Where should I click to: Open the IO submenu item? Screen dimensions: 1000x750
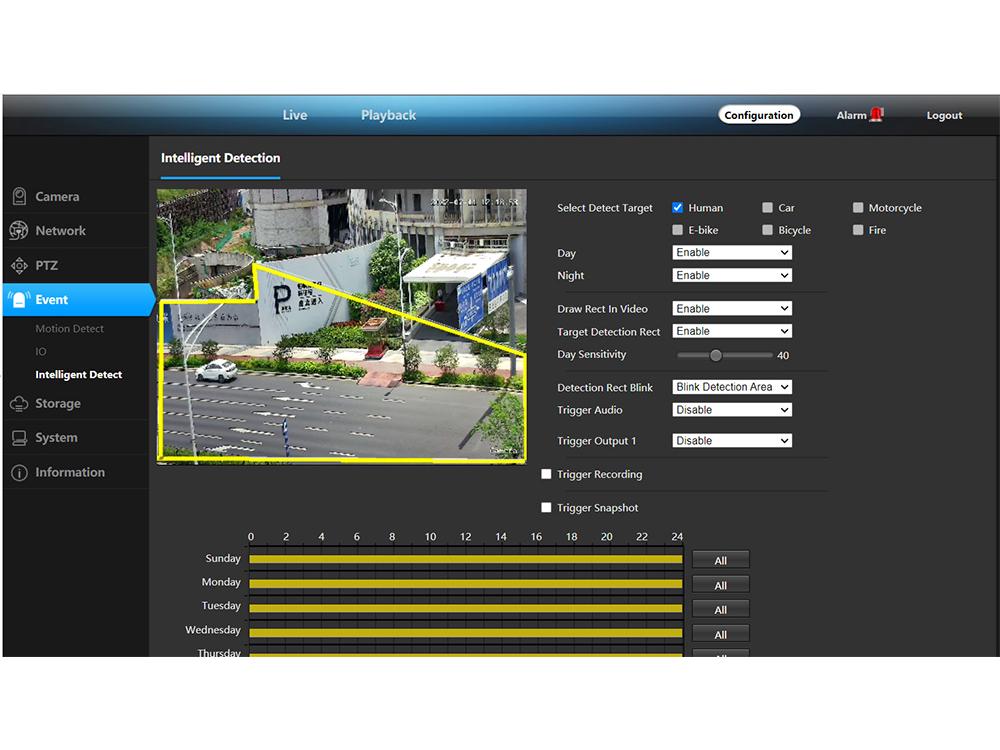pyautogui.click(x=41, y=351)
